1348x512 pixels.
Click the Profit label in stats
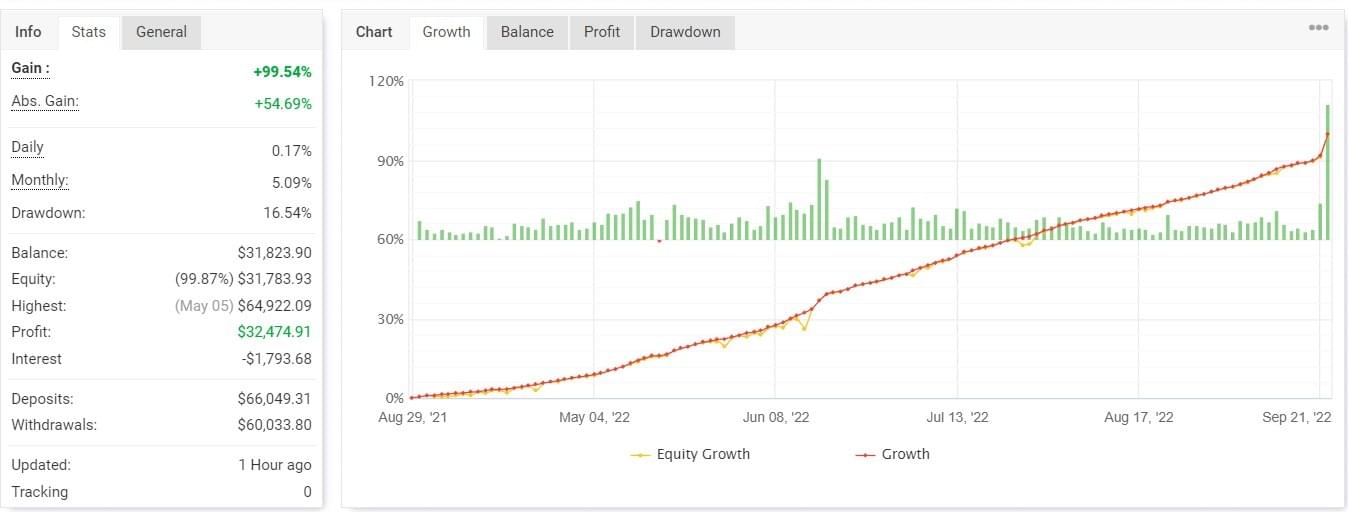pos(31,332)
